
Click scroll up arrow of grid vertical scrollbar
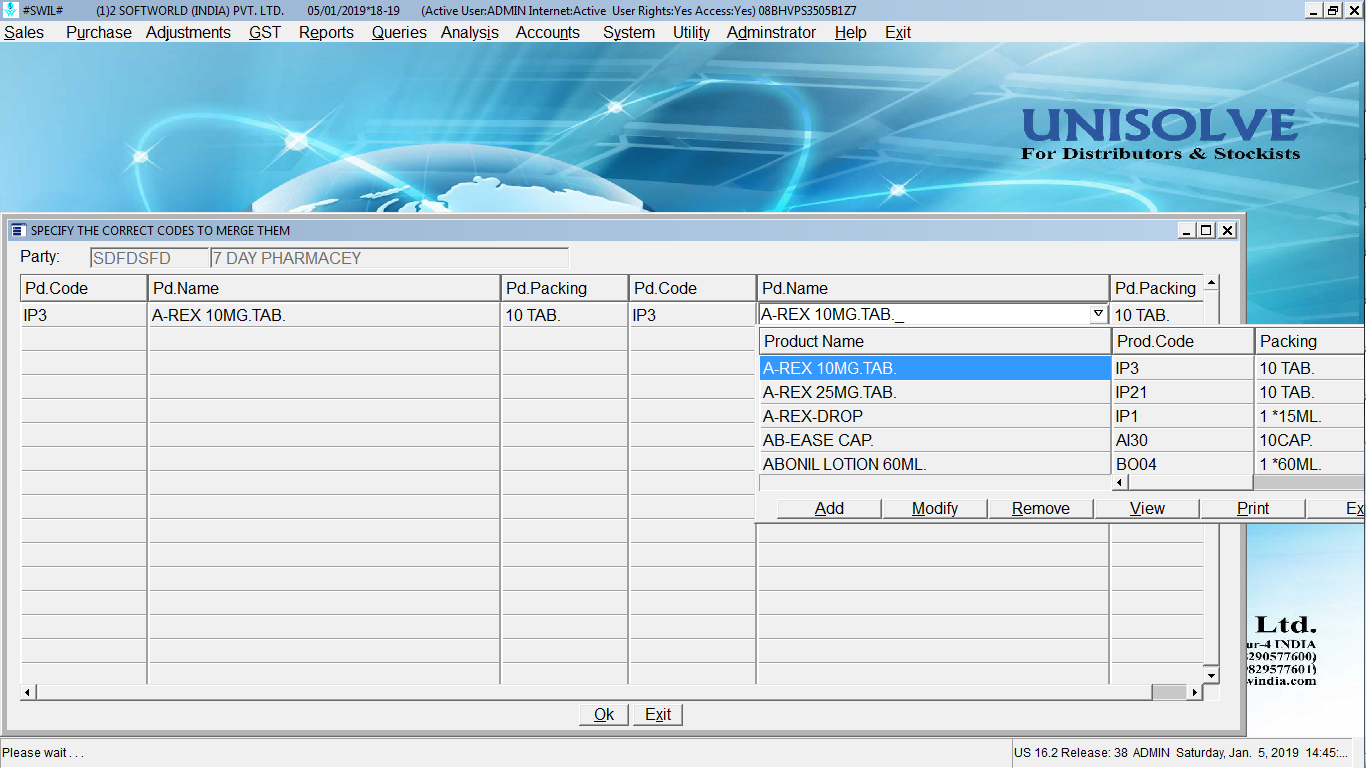(1211, 283)
